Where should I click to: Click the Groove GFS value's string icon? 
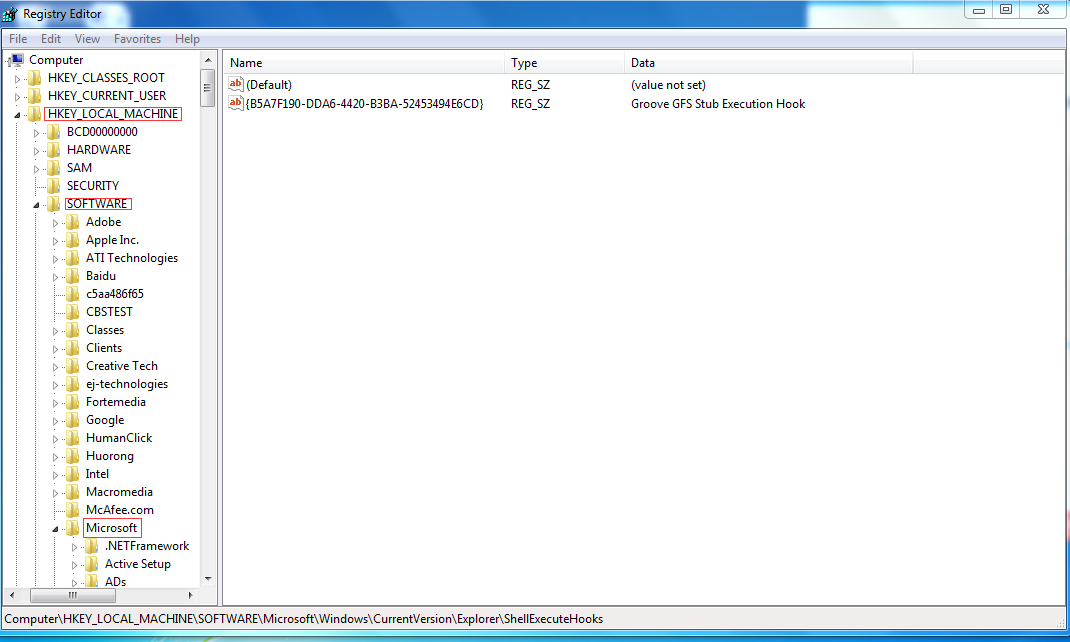(x=236, y=103)
